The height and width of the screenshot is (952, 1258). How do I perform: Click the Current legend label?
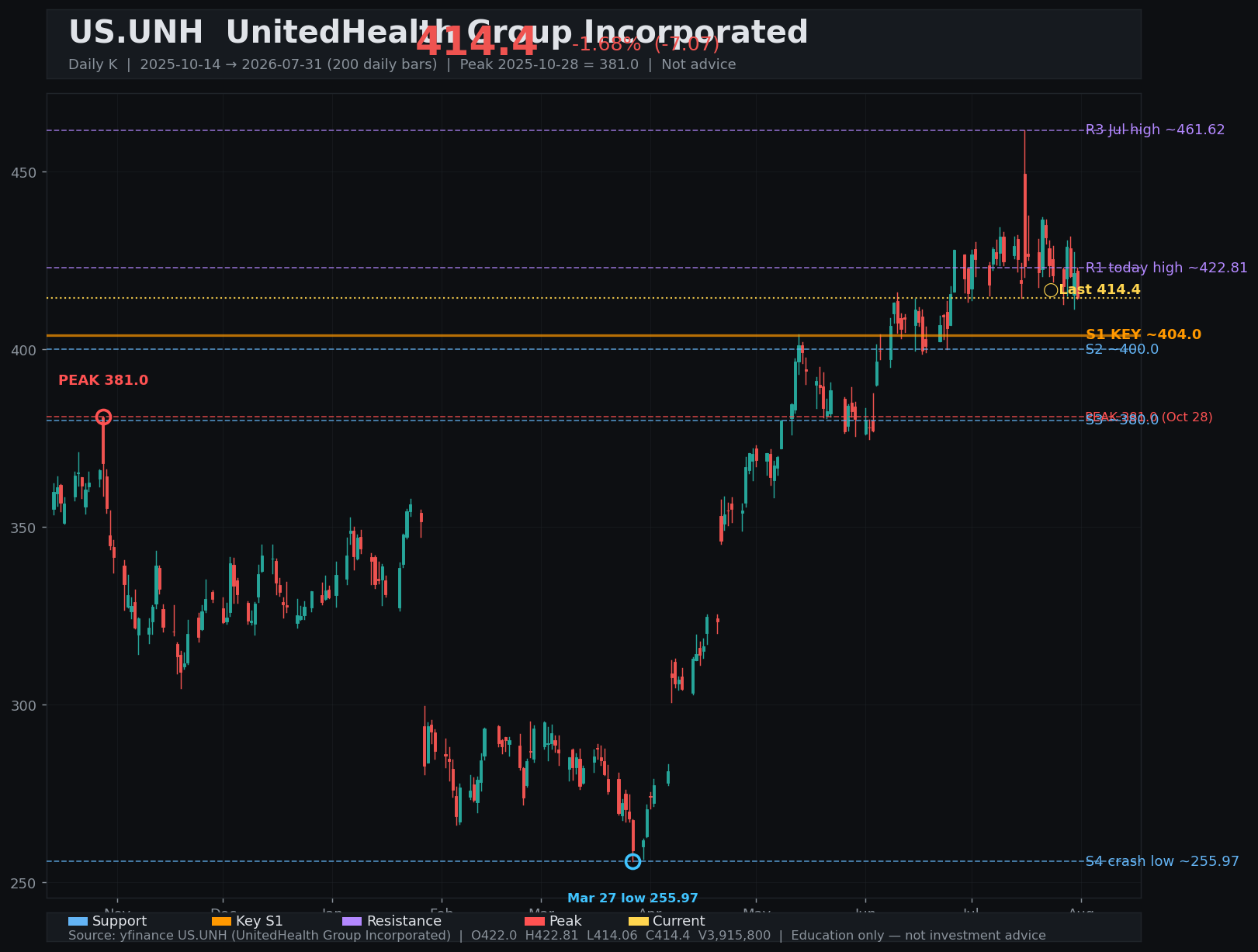pyautogui.click(x=679, y=921)
